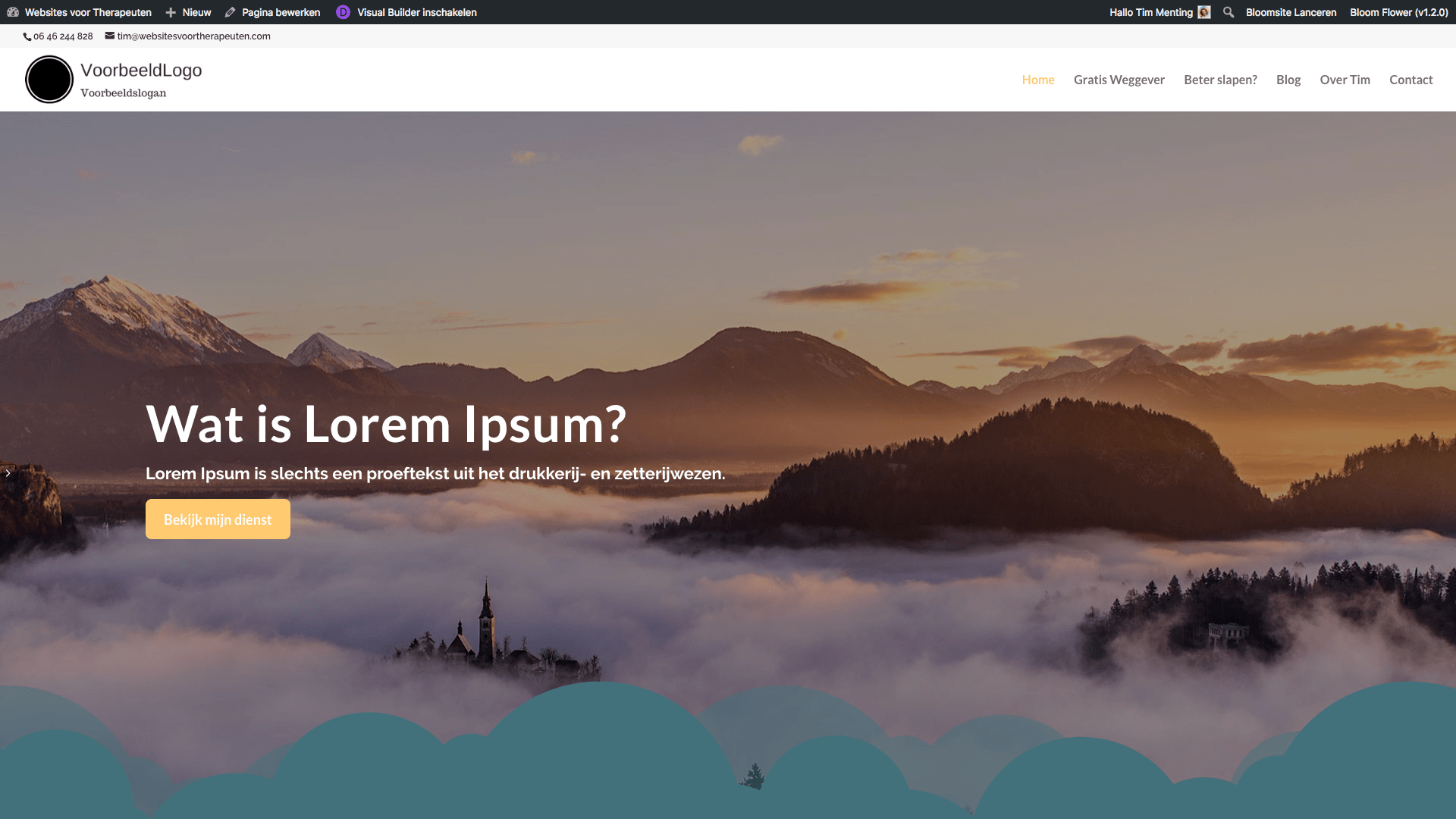This screenshot has width=1456, height=819.
Task: Open the Gratis Weggever page
Action: tap(1119, 80)
